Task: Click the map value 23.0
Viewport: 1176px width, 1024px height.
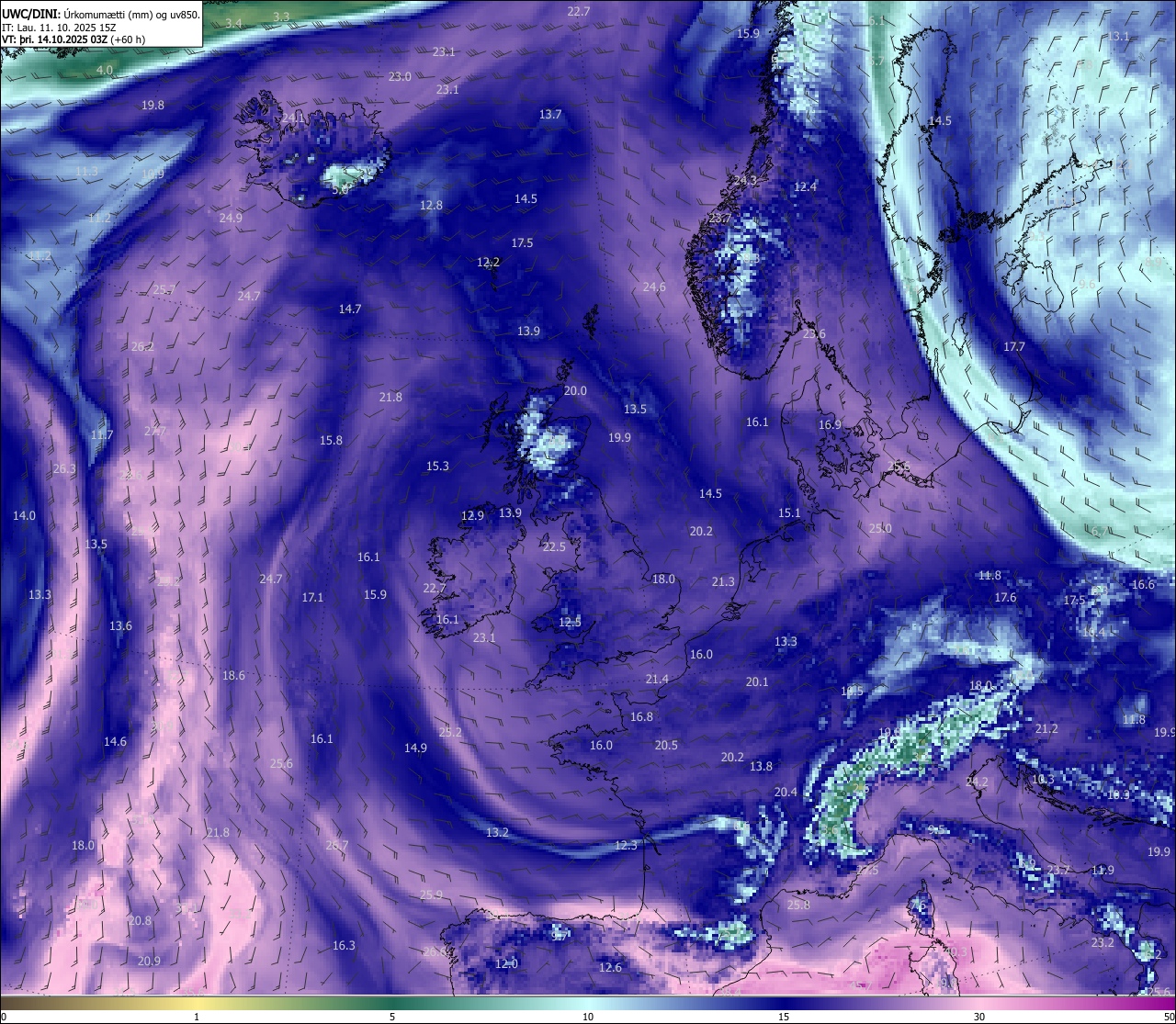Action: point(400,76)
